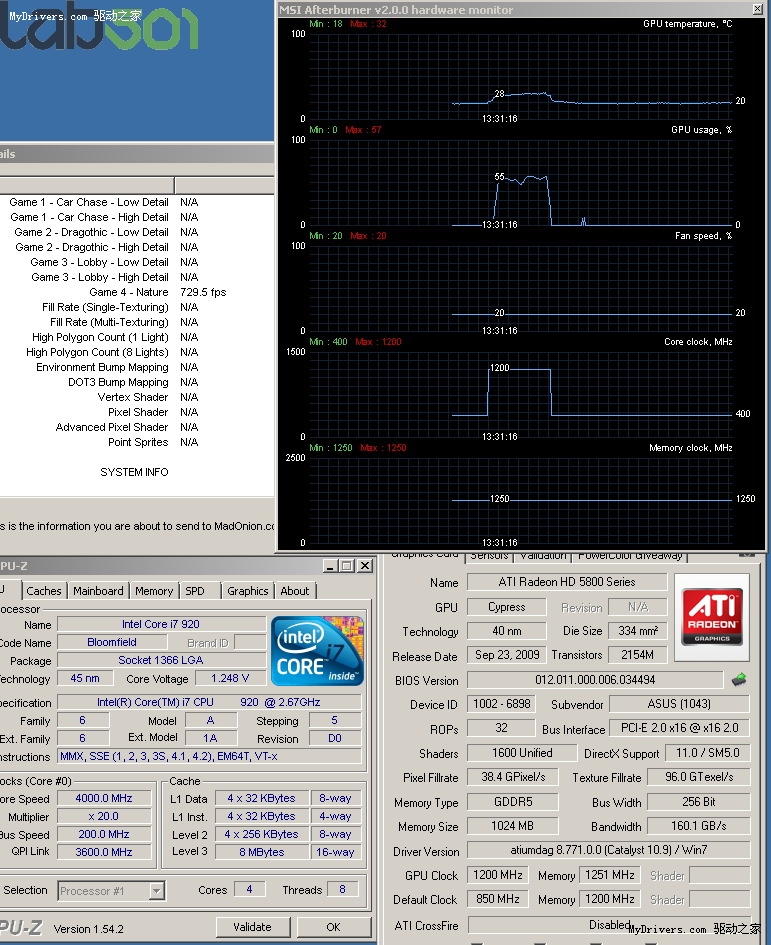Click the Memory clock graph in Afterburner
The height and width of the screenshot is (945, 771).
pos(521,501)
